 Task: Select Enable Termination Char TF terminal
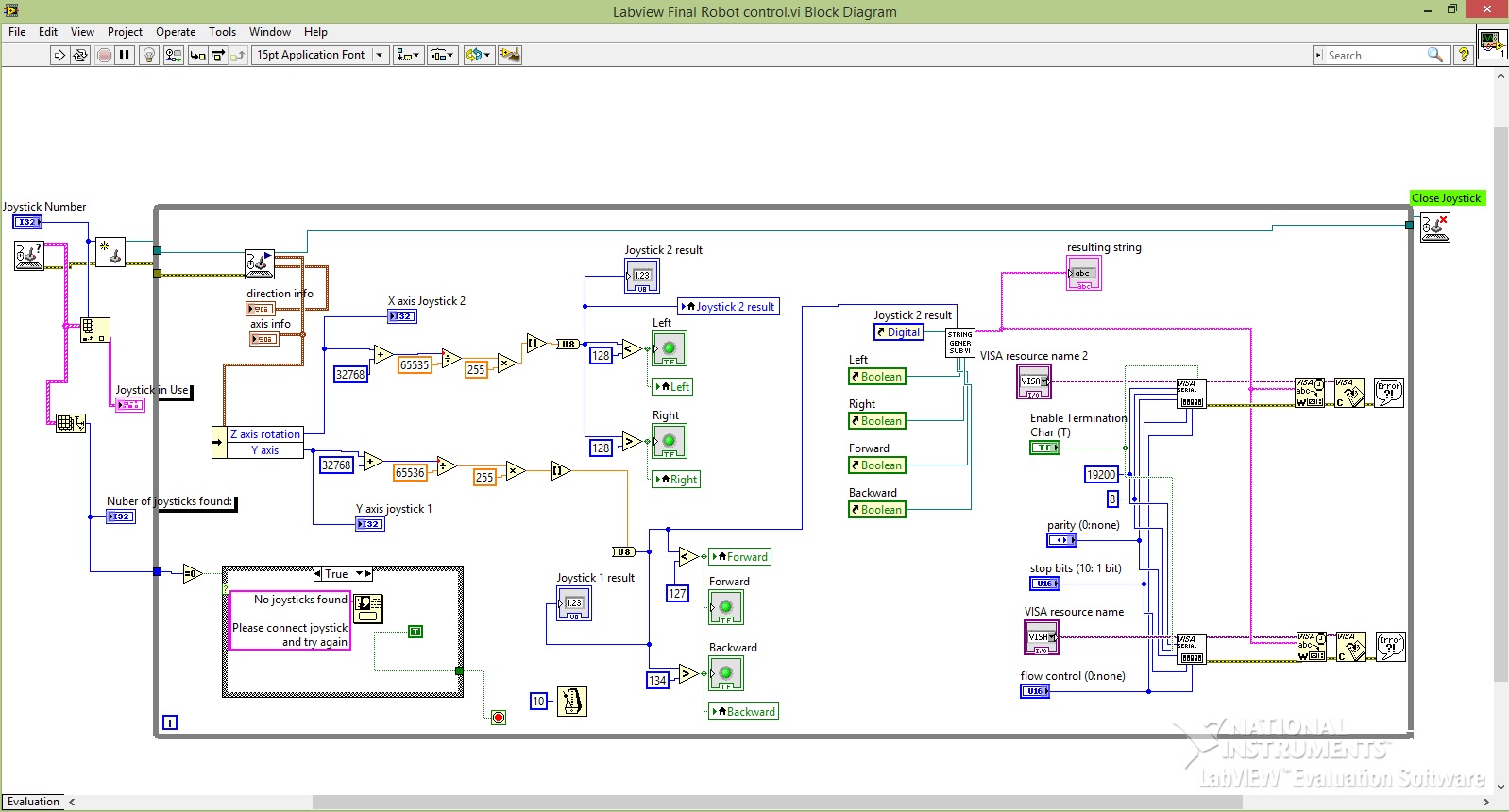1044,448
